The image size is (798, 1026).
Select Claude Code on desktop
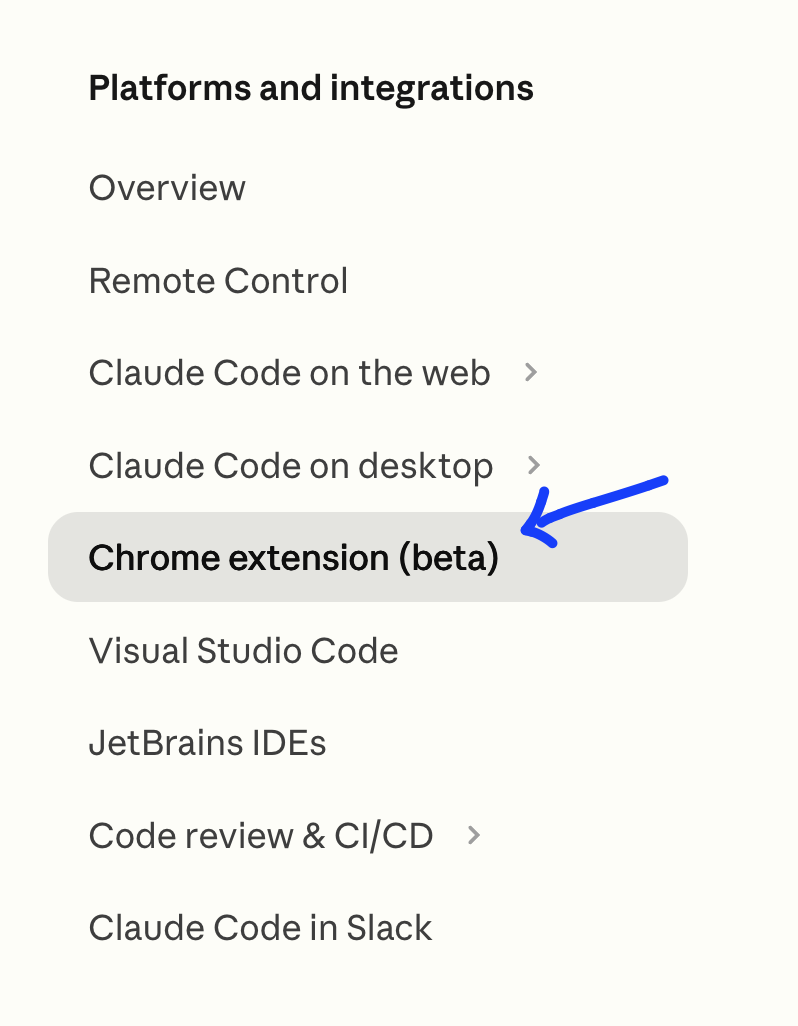point(290,466)
